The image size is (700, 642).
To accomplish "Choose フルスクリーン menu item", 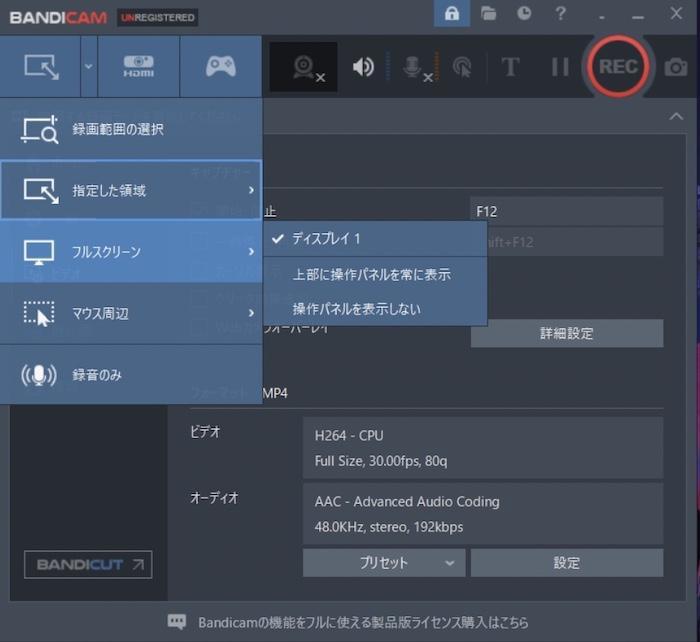I will [131, 252].
